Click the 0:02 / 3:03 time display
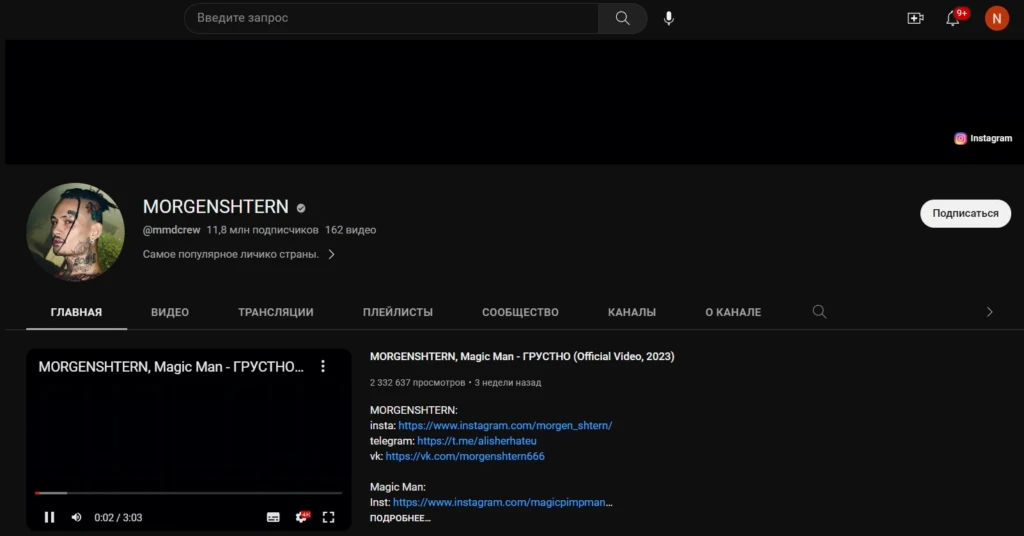Image resolution: width=1024 pixels, height=536 pixels. click(118, 518)
